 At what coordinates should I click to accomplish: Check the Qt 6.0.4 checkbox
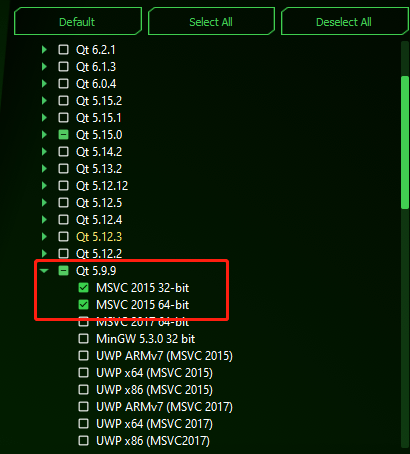click(63, 84)
